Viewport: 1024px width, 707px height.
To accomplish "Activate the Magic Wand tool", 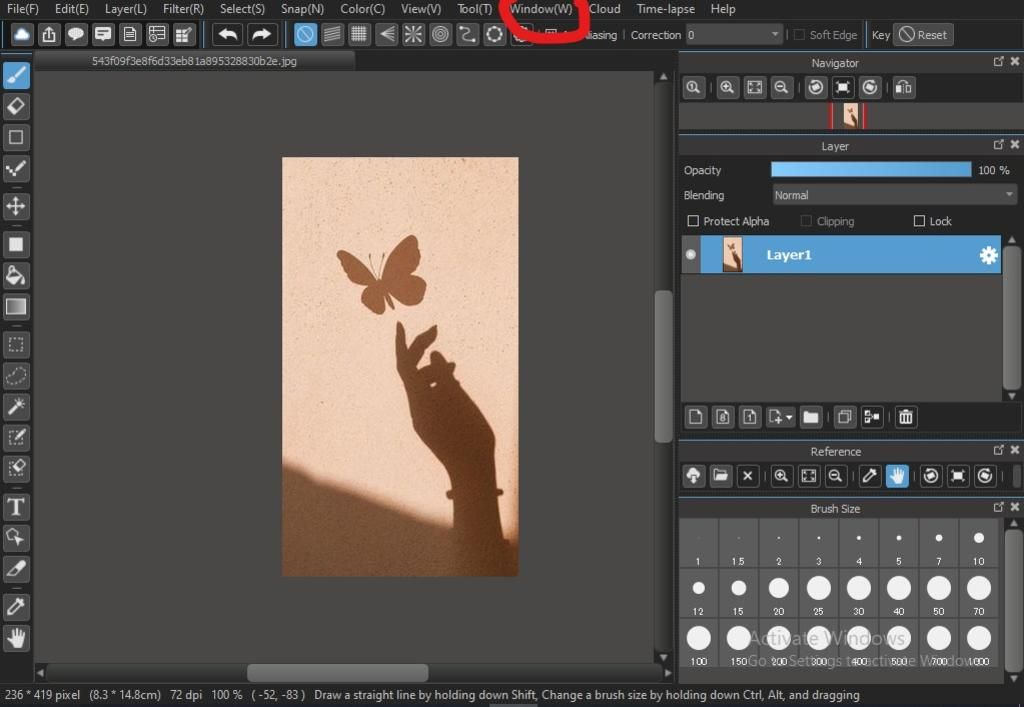I will [16, 406].
